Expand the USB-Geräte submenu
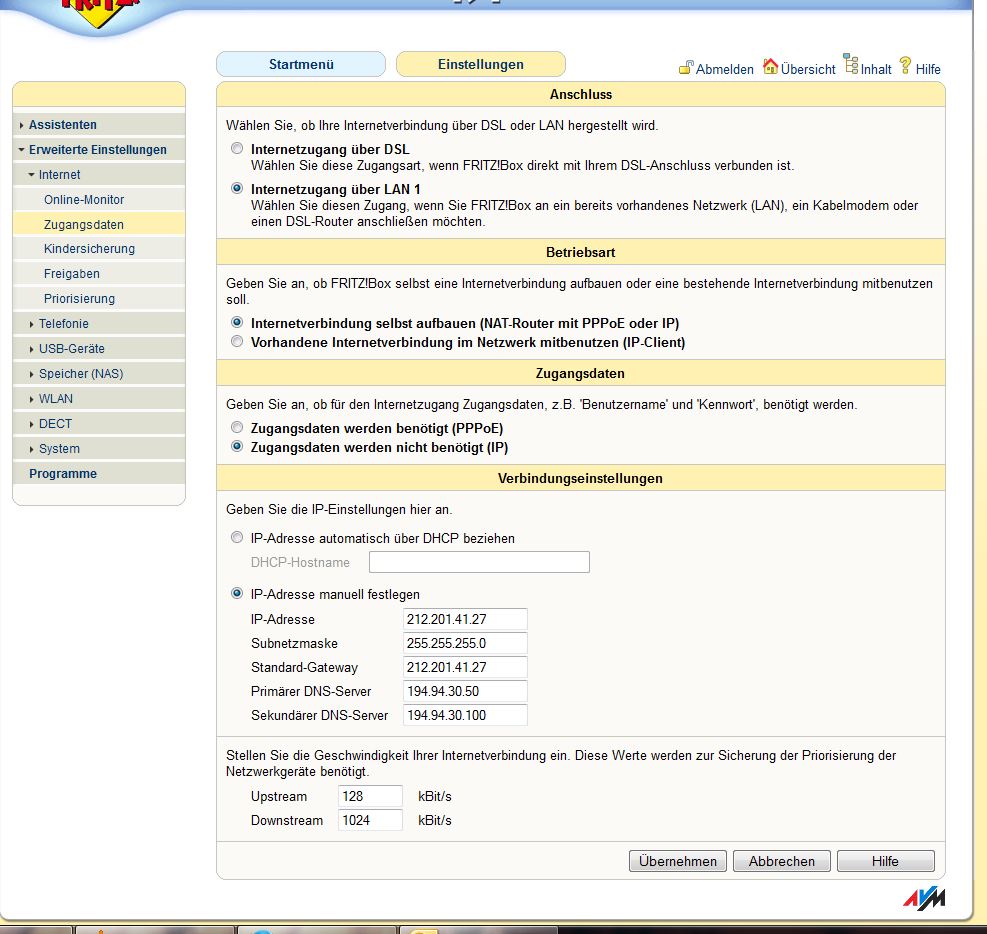This screenshot has height=934, width=987. pos(99,349)
